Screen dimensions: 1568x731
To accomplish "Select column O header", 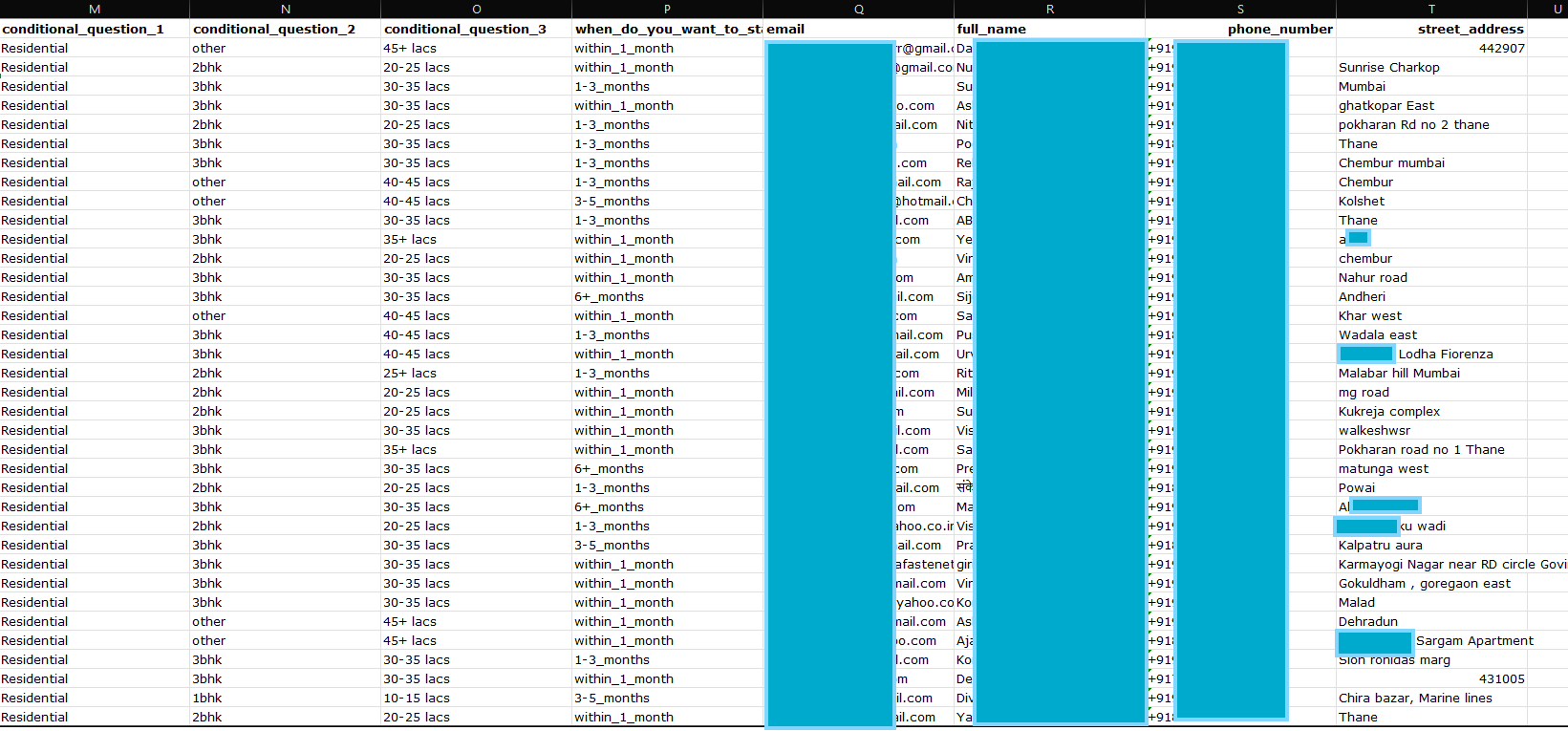I will point(477,10).
